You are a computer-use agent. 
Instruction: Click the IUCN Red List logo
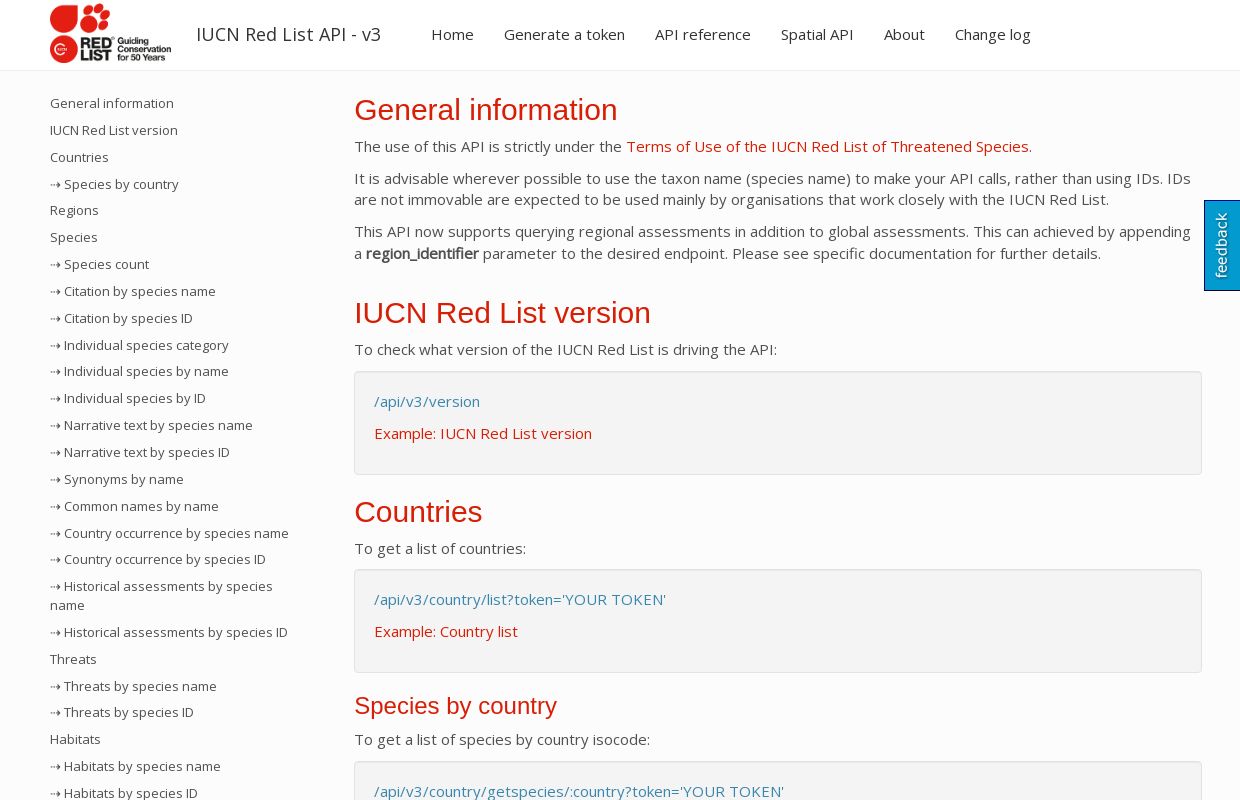point(110,34)
